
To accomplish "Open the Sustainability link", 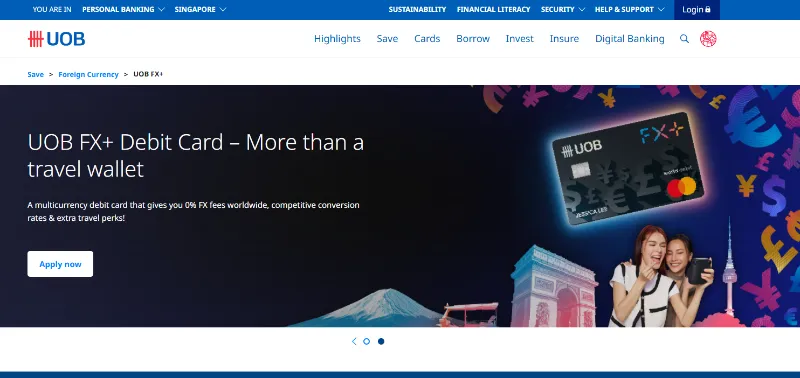I will pyautogui.click(x=417, y=9).
